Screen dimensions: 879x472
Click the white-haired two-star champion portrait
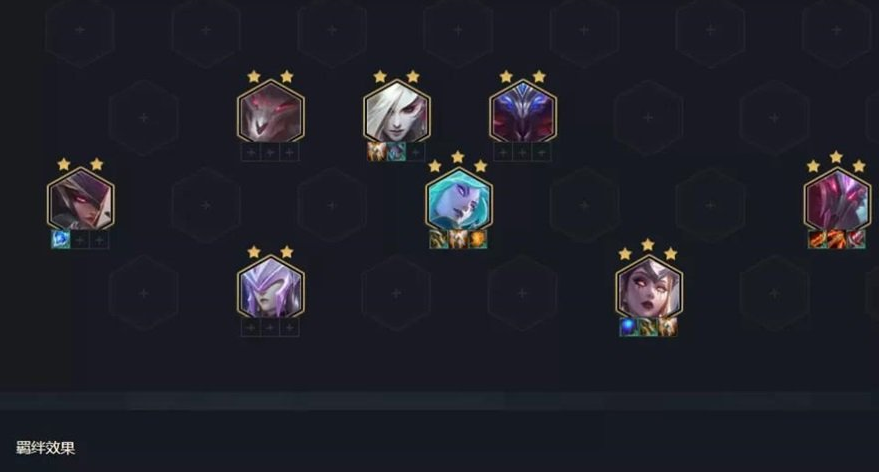click(396, 111)
